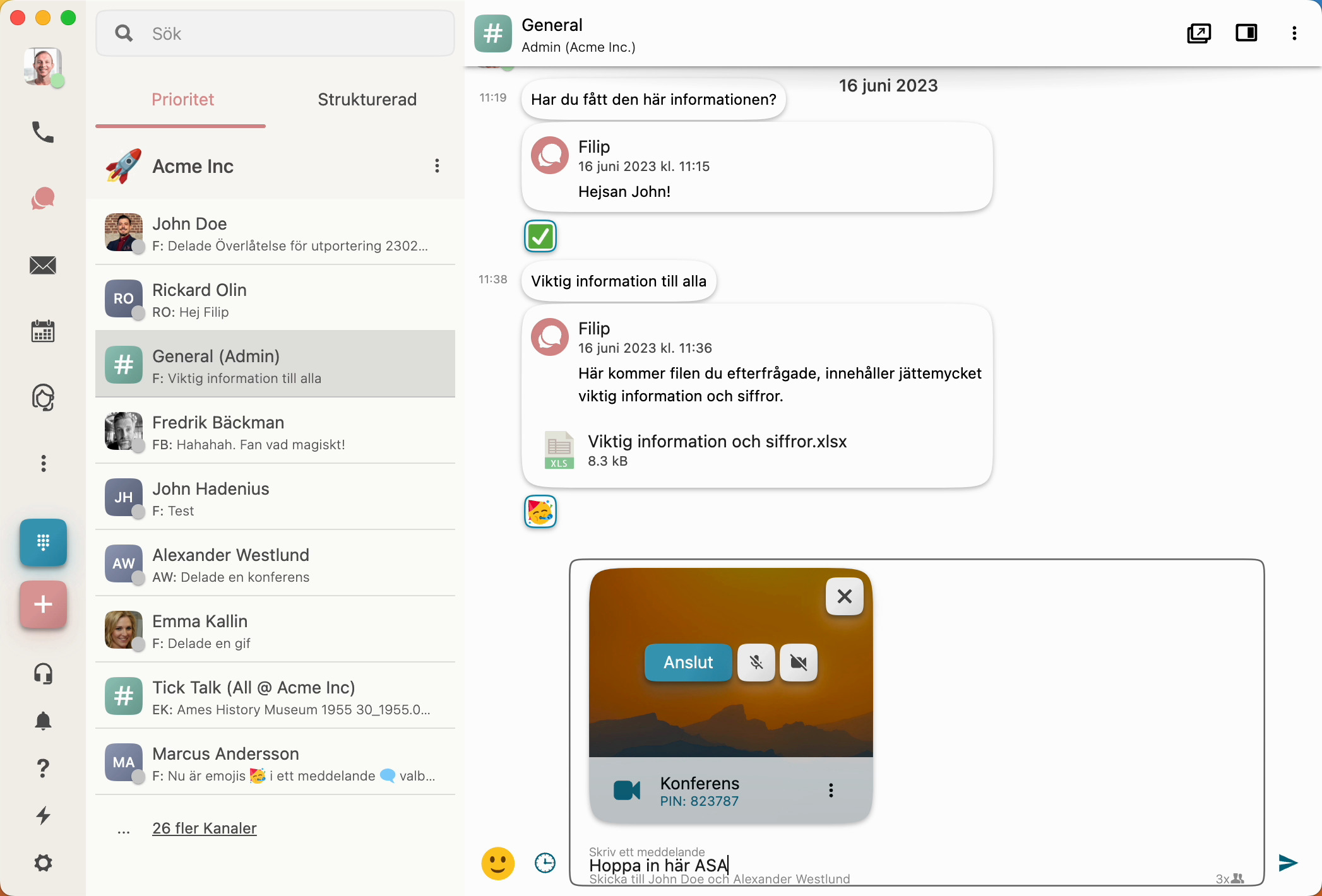Click the red plus button to create new
This screenshot has height=896, width=1322.
43,604
